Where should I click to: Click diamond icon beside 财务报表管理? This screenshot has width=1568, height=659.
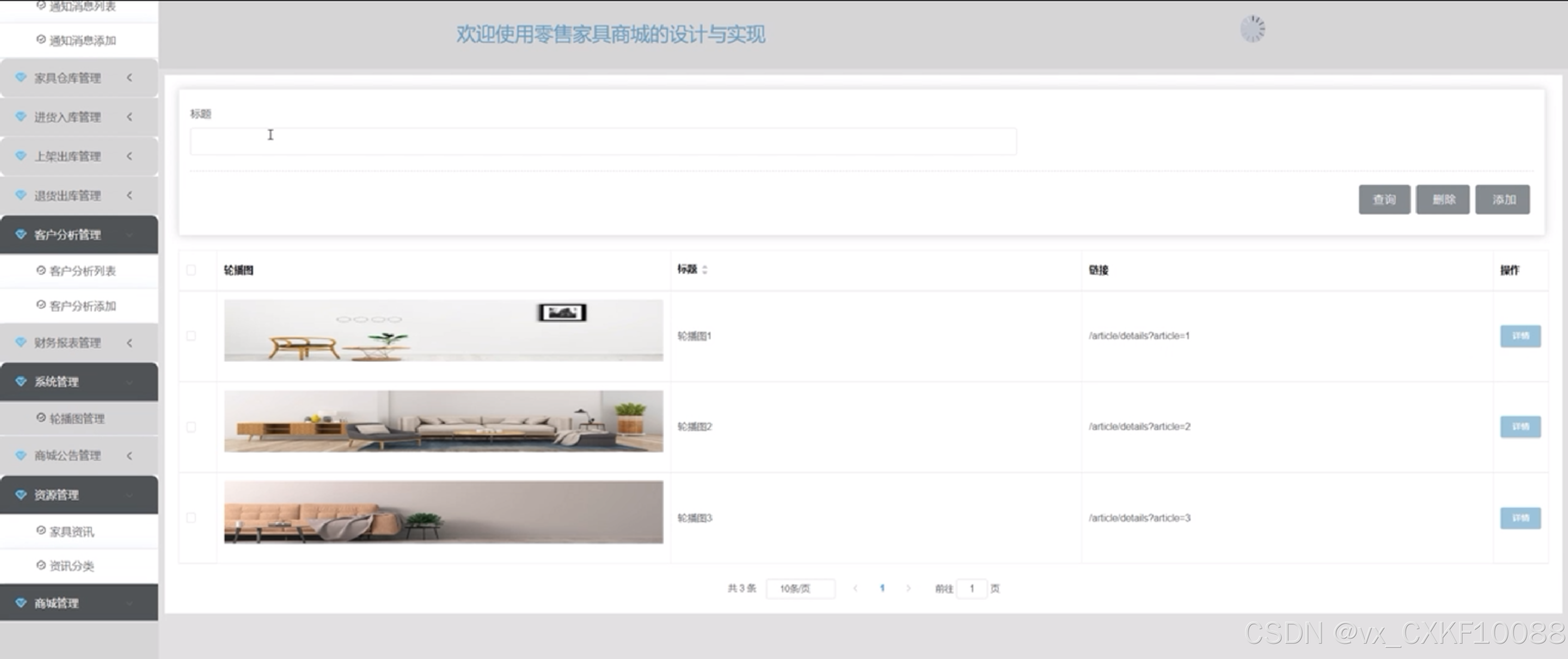[x=21, y=342]
